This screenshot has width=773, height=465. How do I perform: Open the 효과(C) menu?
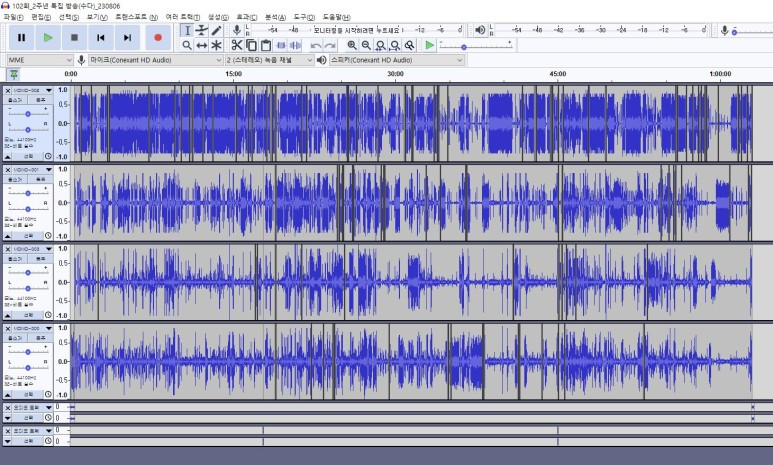[x=247, y=17]
